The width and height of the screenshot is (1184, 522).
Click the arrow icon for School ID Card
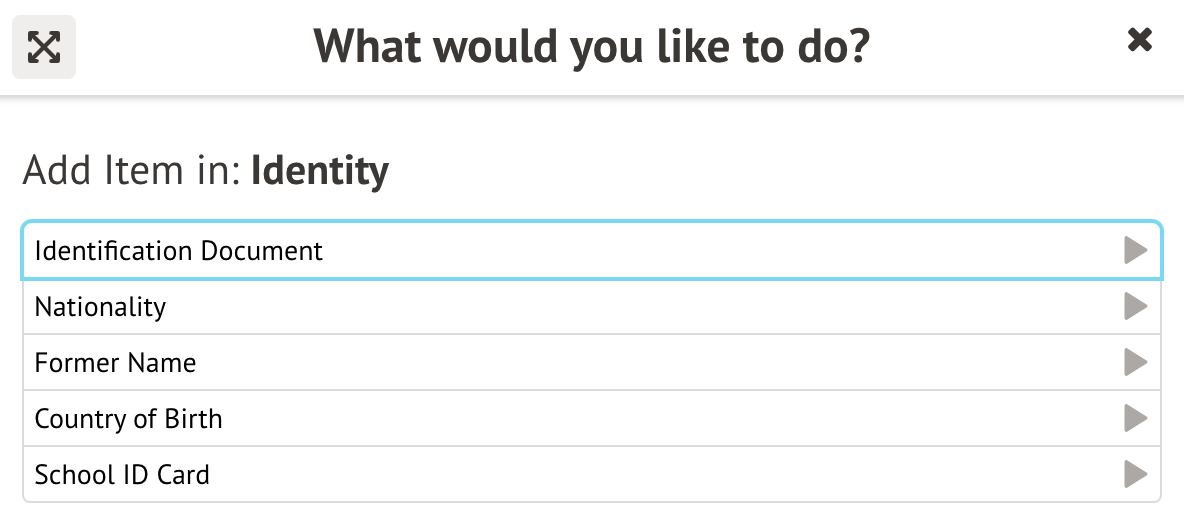pyautogui.click(x=1135, y=474)
